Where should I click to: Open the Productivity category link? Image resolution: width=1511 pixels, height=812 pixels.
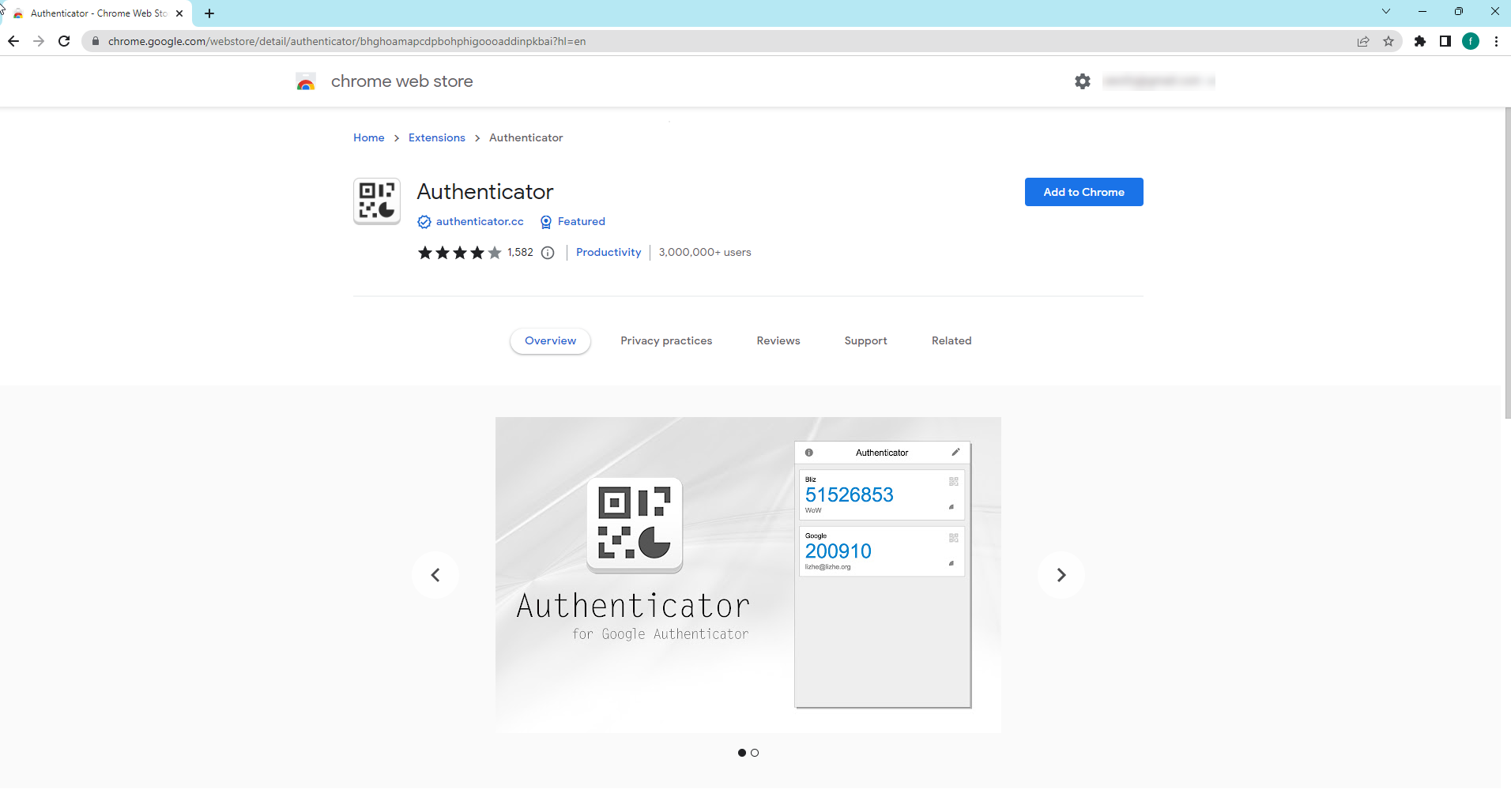pyautogui.click(x=609, y=253)
